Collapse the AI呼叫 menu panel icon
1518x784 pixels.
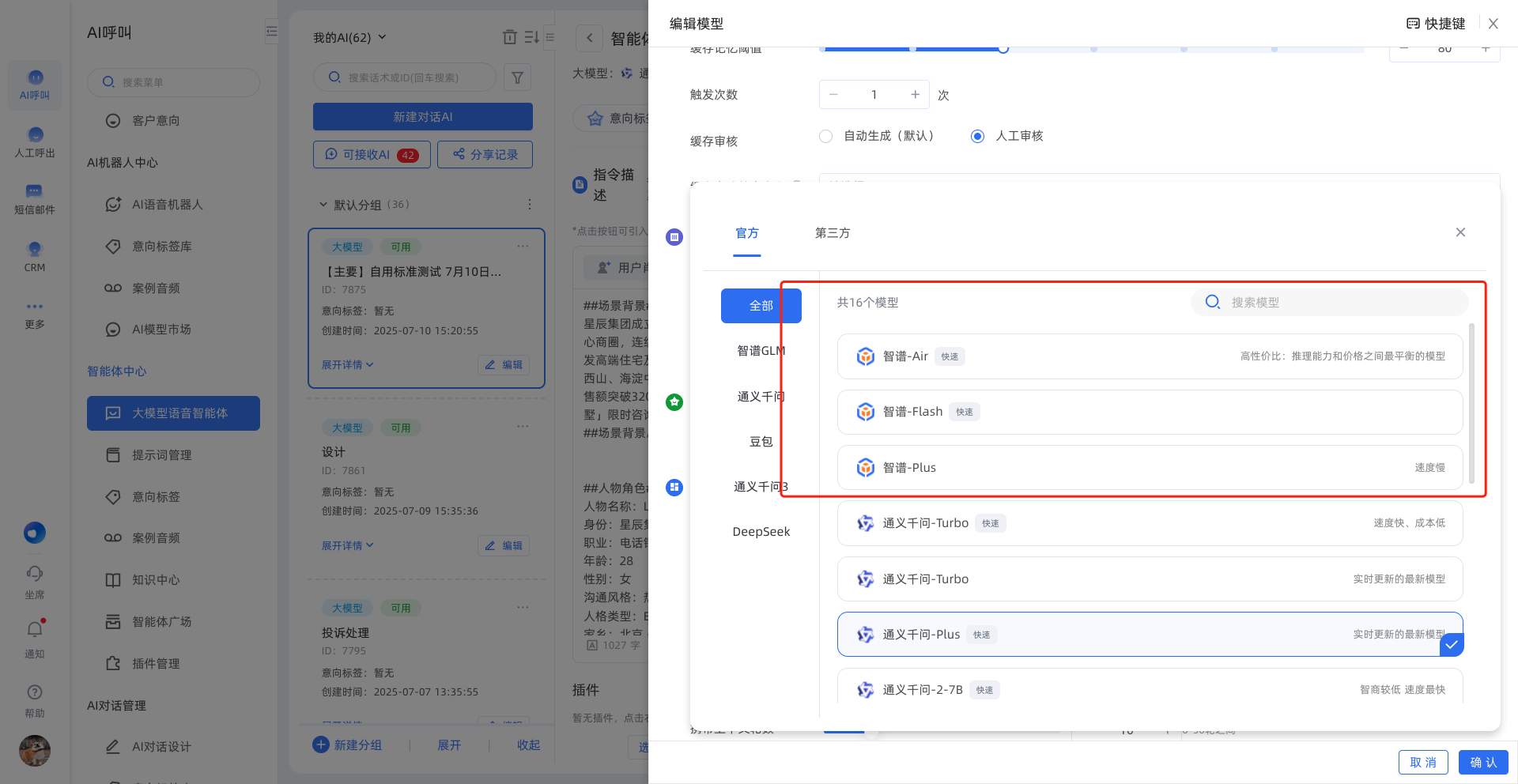click(271, 32)
